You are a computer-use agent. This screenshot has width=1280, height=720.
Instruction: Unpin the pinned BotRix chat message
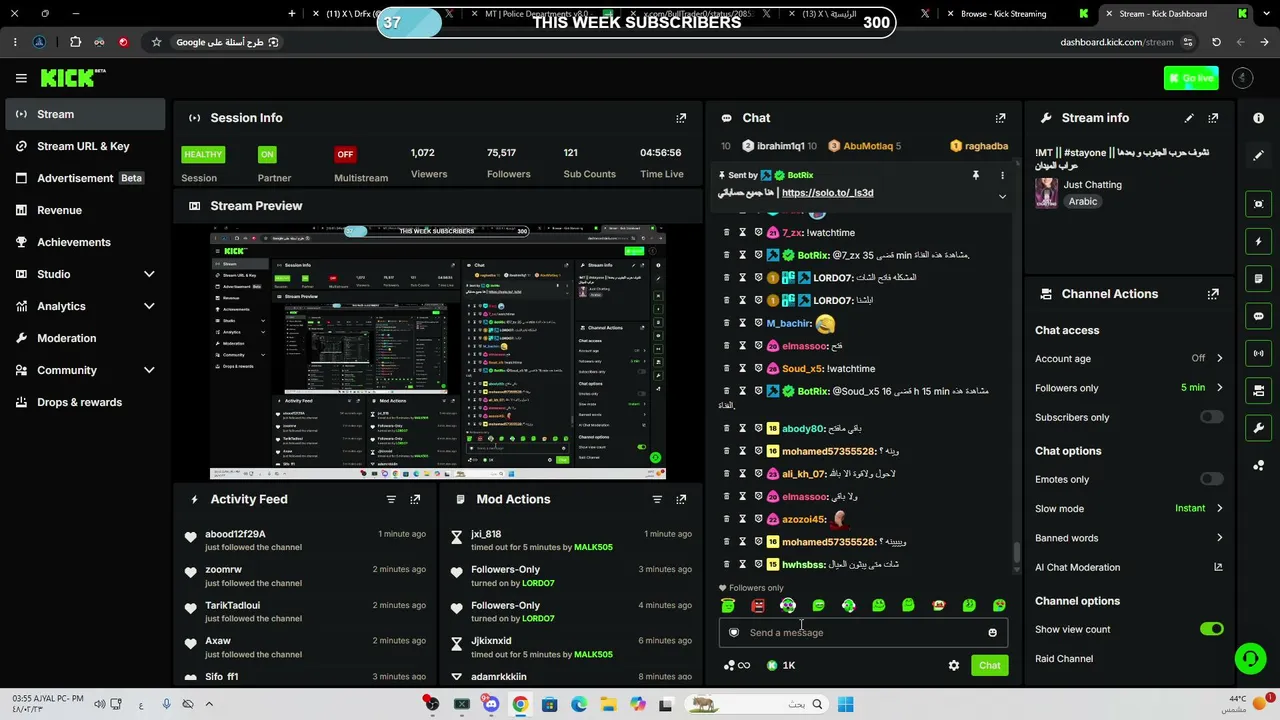(x=976, y=175)
